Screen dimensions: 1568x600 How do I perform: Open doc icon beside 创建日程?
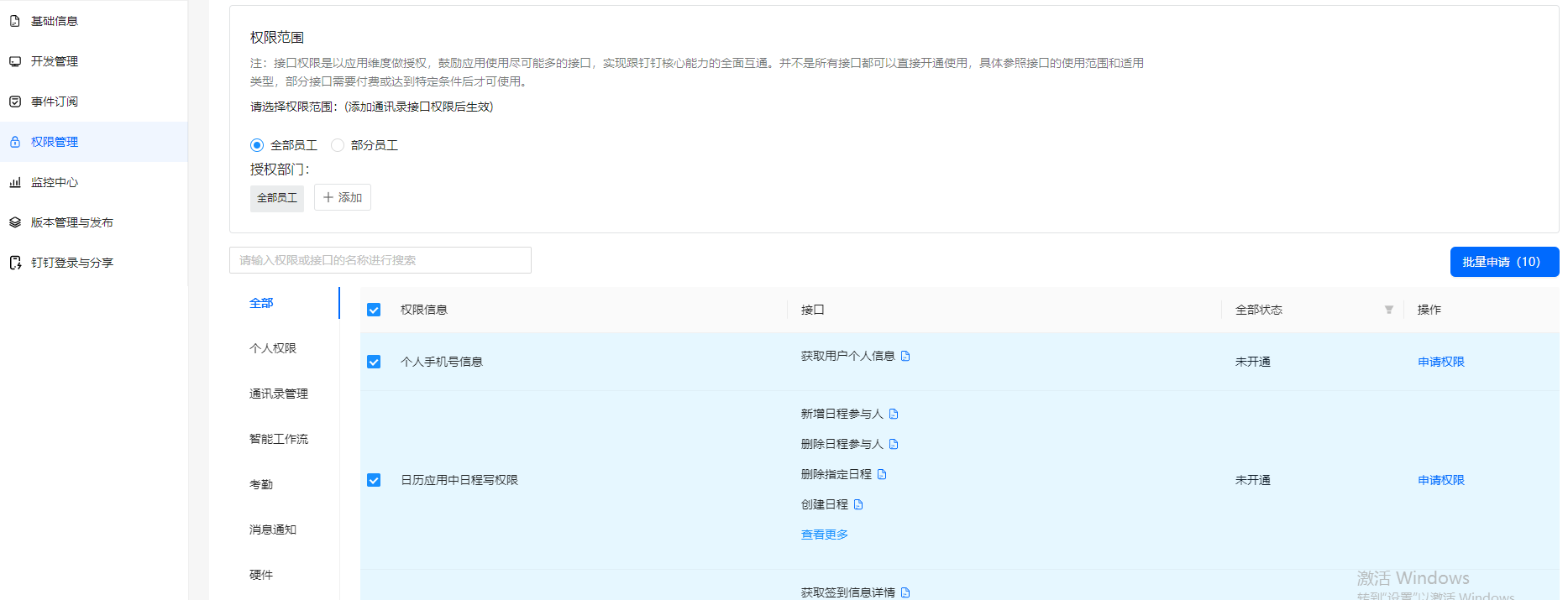[858, 504]
